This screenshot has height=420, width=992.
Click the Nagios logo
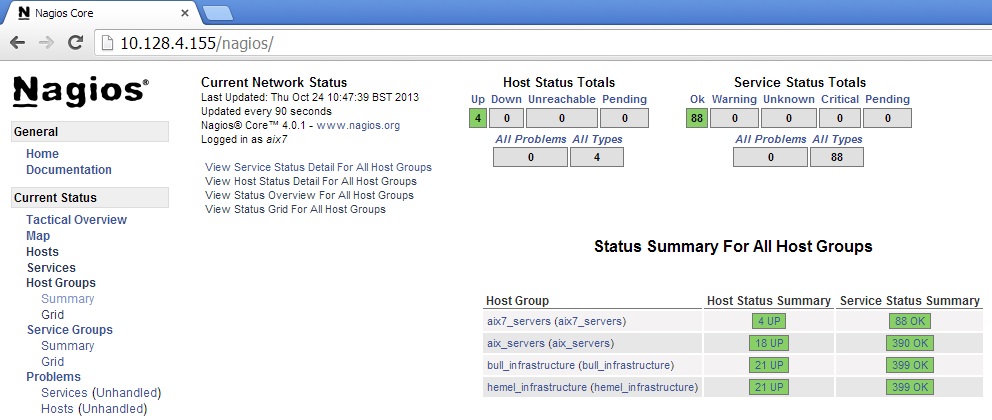[x=80, y=91]
